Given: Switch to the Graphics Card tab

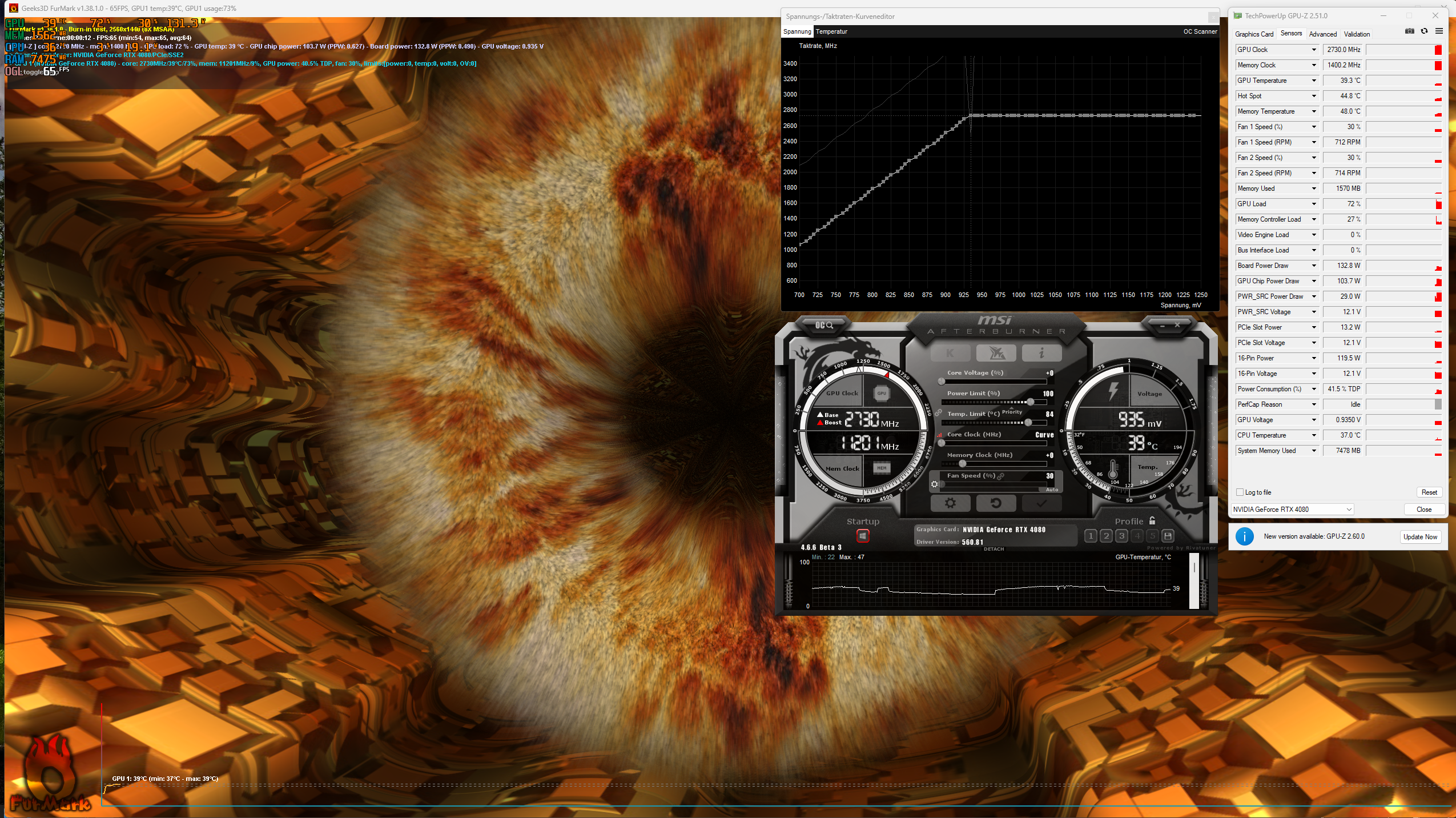Looking at the screenshot, I should click(1254, 34).
